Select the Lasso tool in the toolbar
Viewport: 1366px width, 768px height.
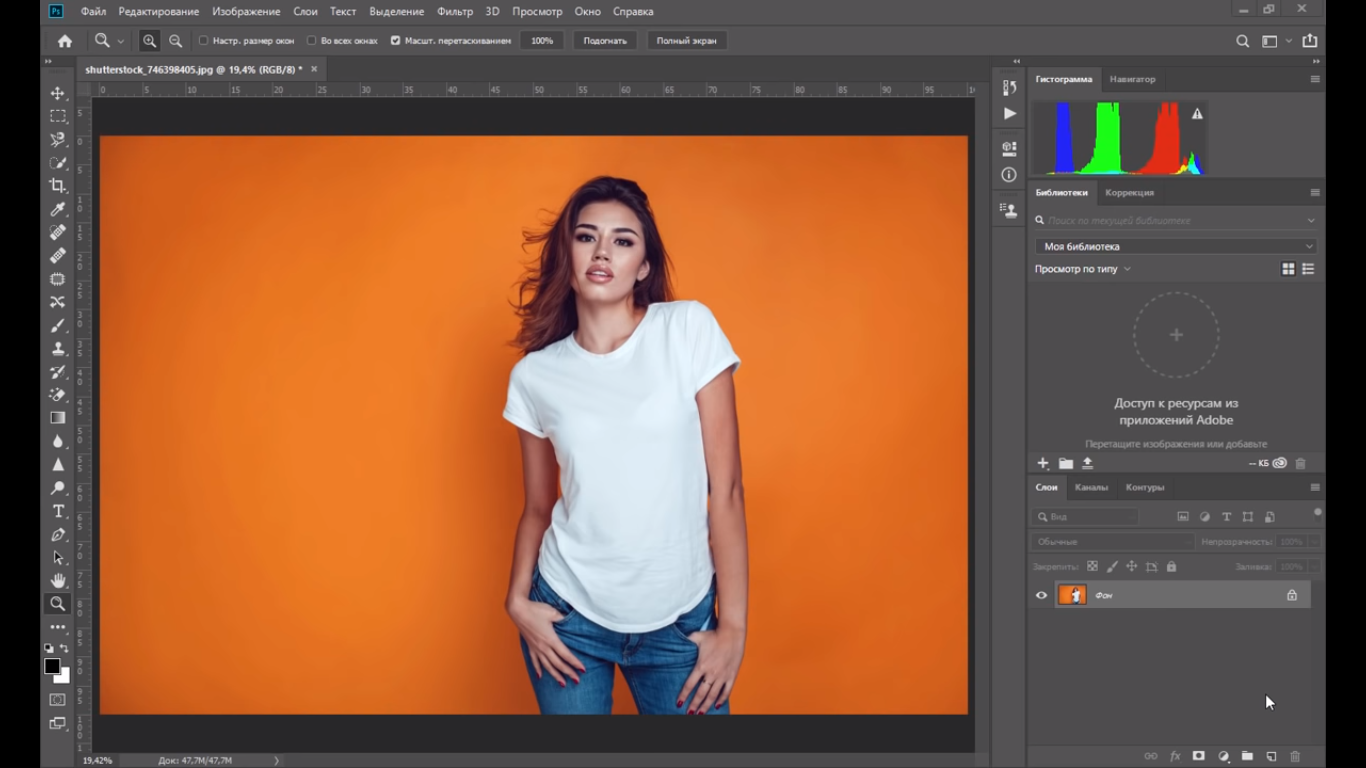tap(58, 139)
